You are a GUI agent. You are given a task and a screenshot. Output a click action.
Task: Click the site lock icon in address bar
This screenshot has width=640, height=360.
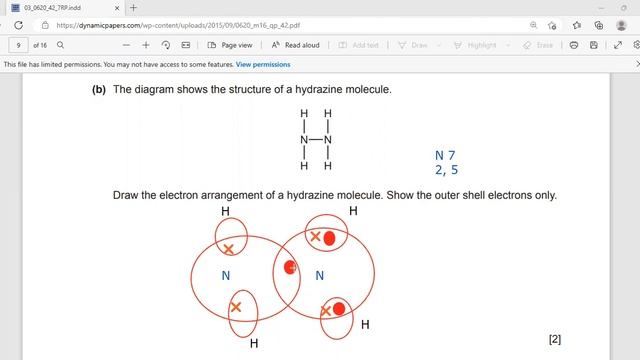[45, 25]
